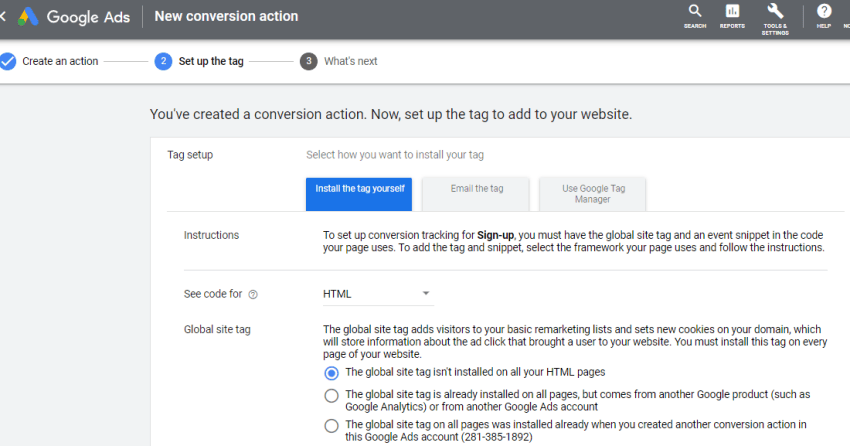
Task: Click 'Select how you want to install your tag'
Action: click(395, 155)
